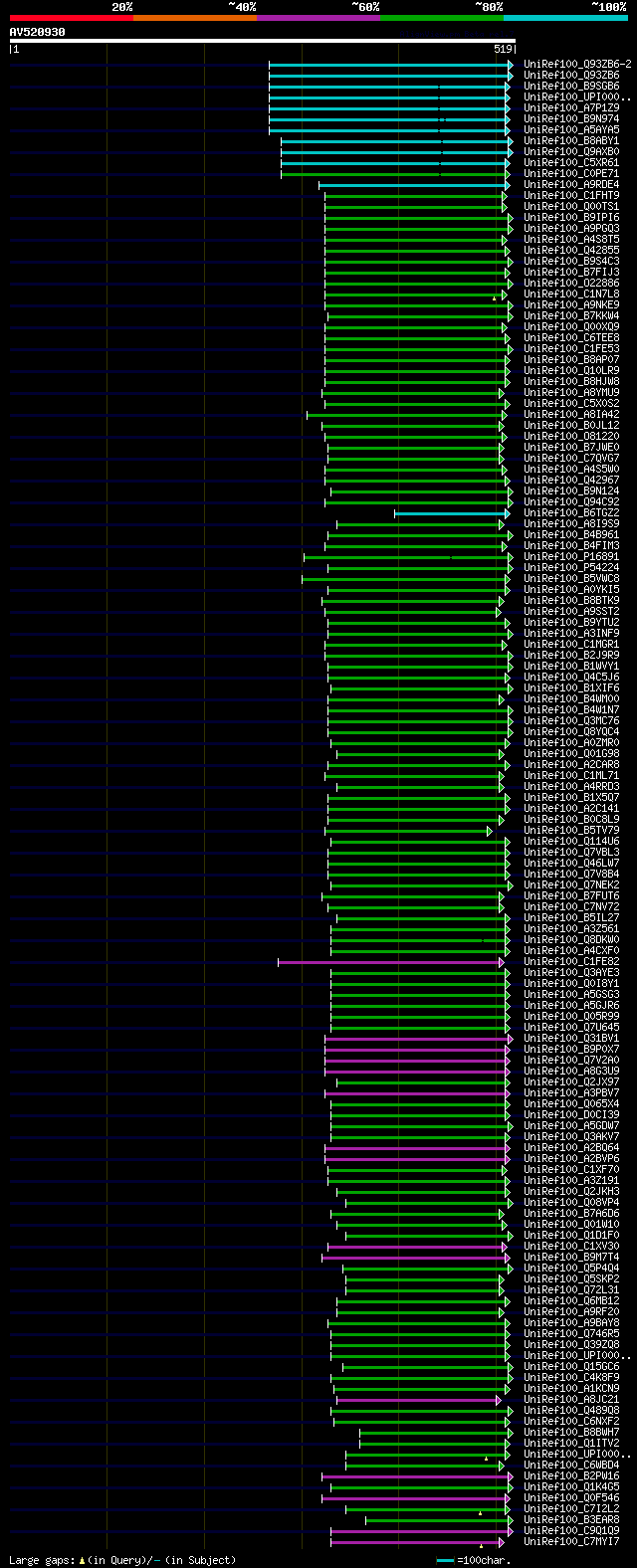Select hit label UniRef100_Q0F546
Image resolution: width=637 pixels, height=1568 pixels.
[x=571, y=1497]
